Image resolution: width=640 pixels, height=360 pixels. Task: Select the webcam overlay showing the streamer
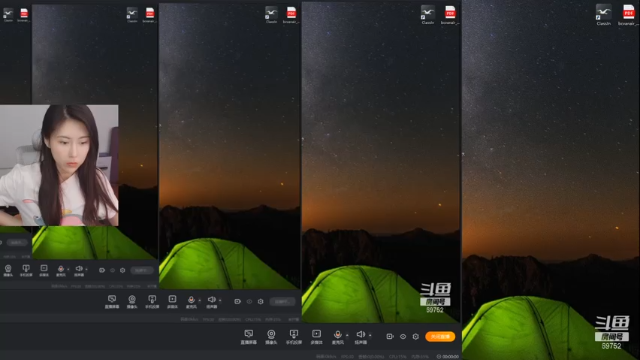point(59,165)
